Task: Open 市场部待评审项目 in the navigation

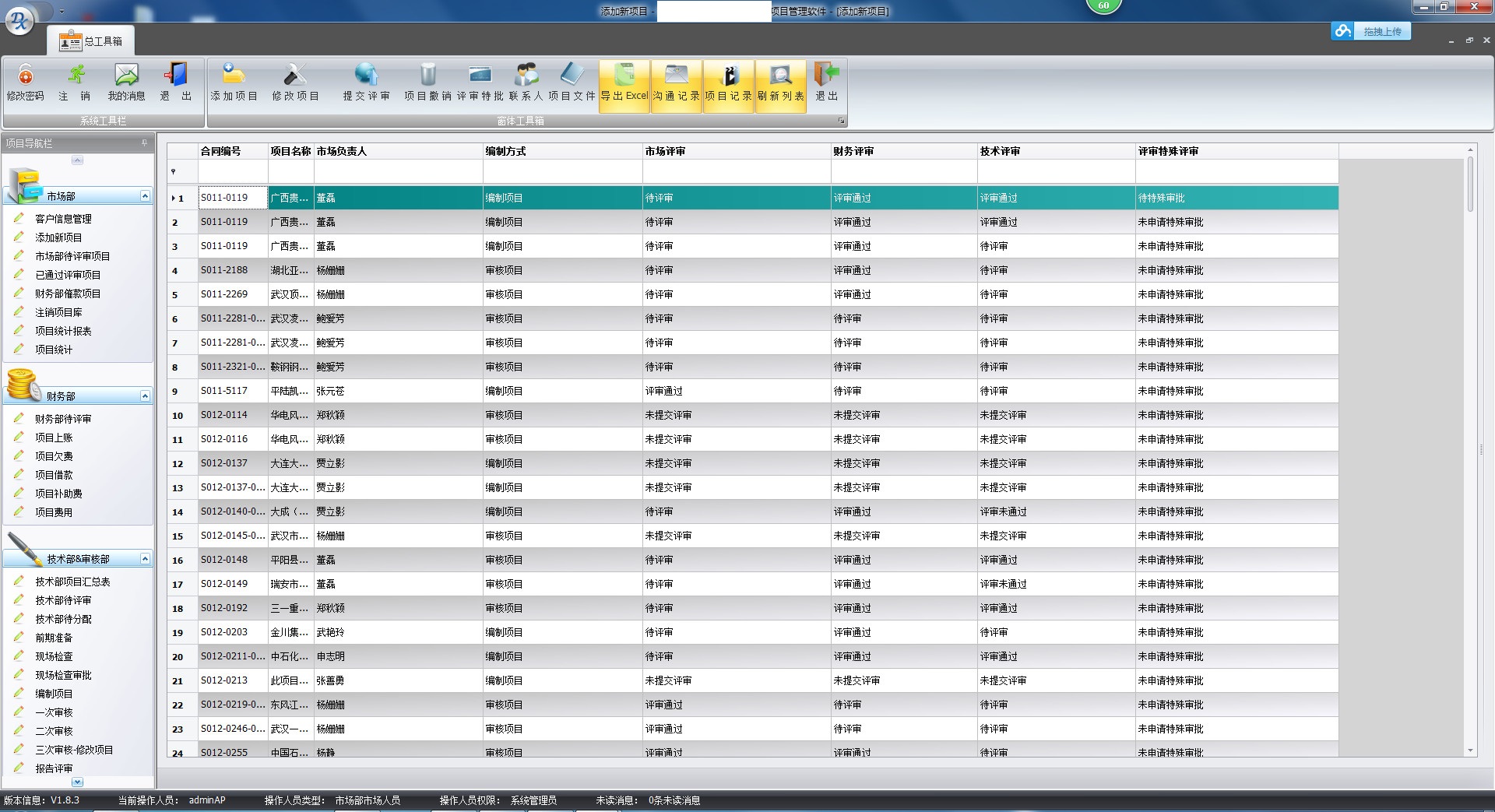Action: (72, 256)
